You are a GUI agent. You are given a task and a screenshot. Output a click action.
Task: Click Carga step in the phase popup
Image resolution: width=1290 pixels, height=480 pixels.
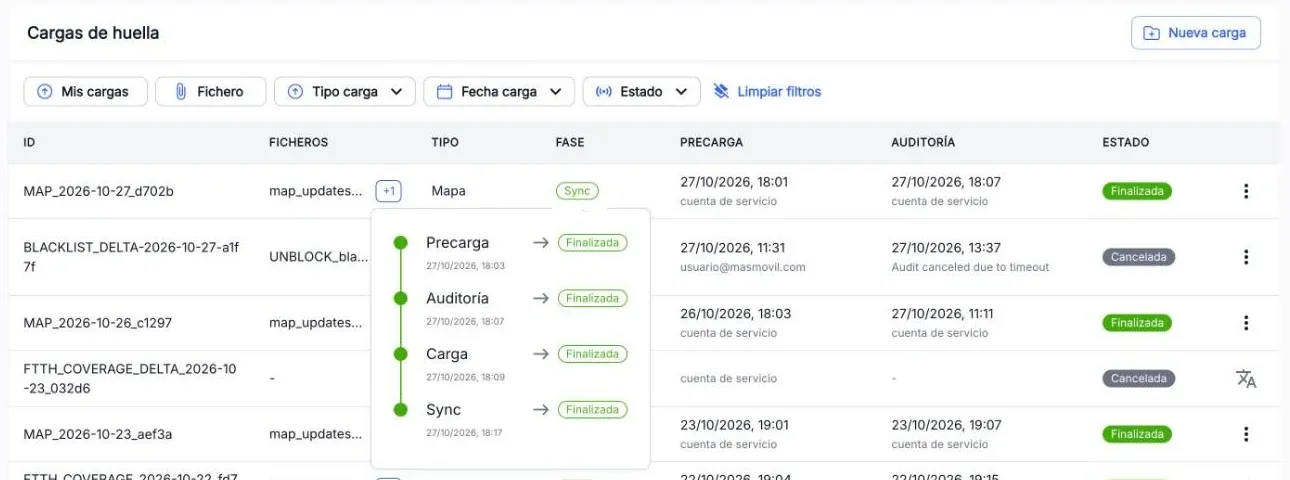tap(447, 354)
